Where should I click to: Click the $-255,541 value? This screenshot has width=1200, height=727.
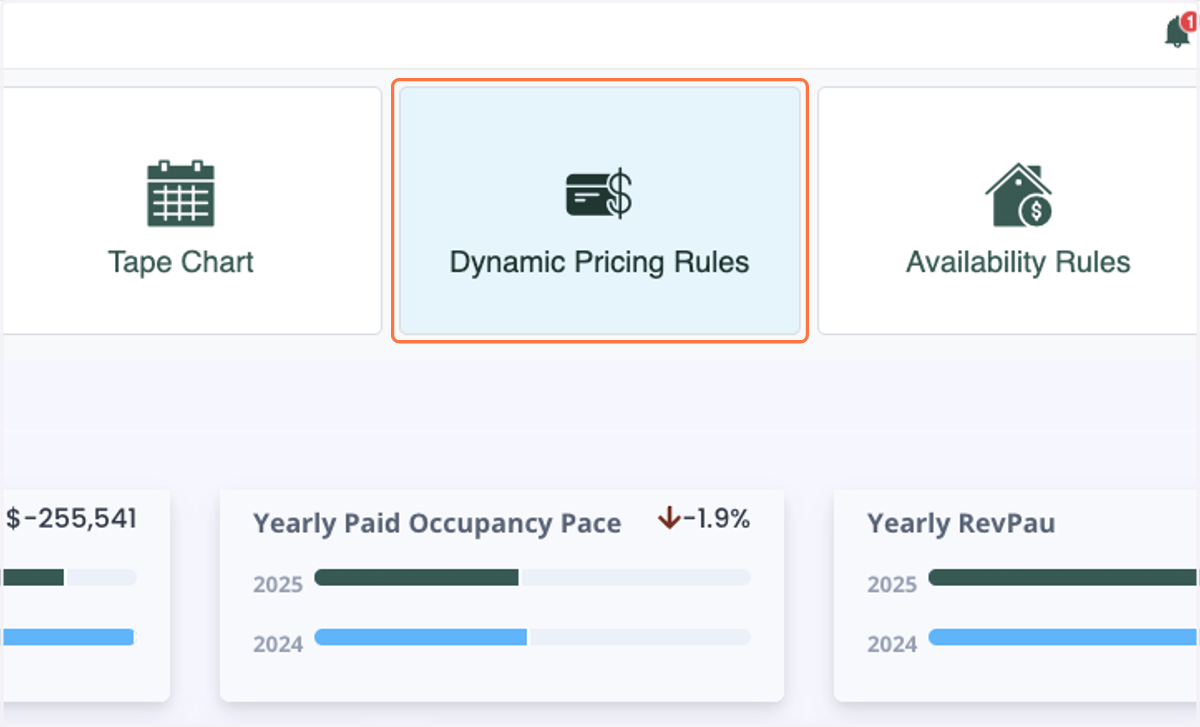(x=71, y=518)
